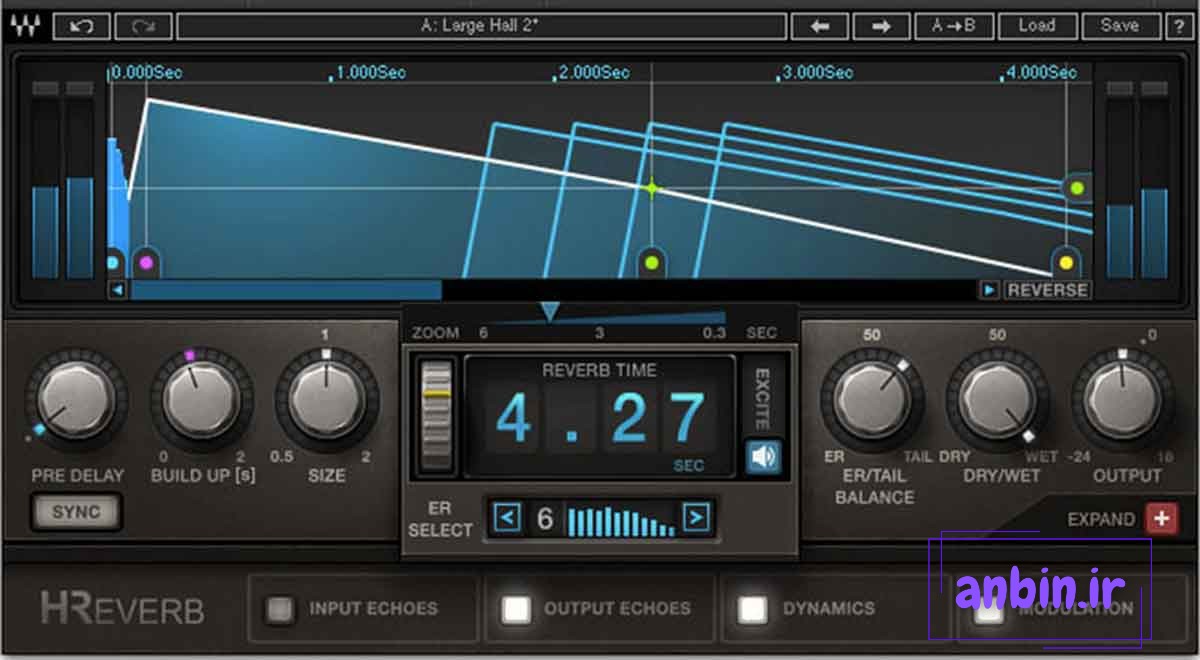Image resolution: width=1200 pixels, height=660 pixels.
Task: Select previous ER pattern arrow
Action: [x=508, y=518]
